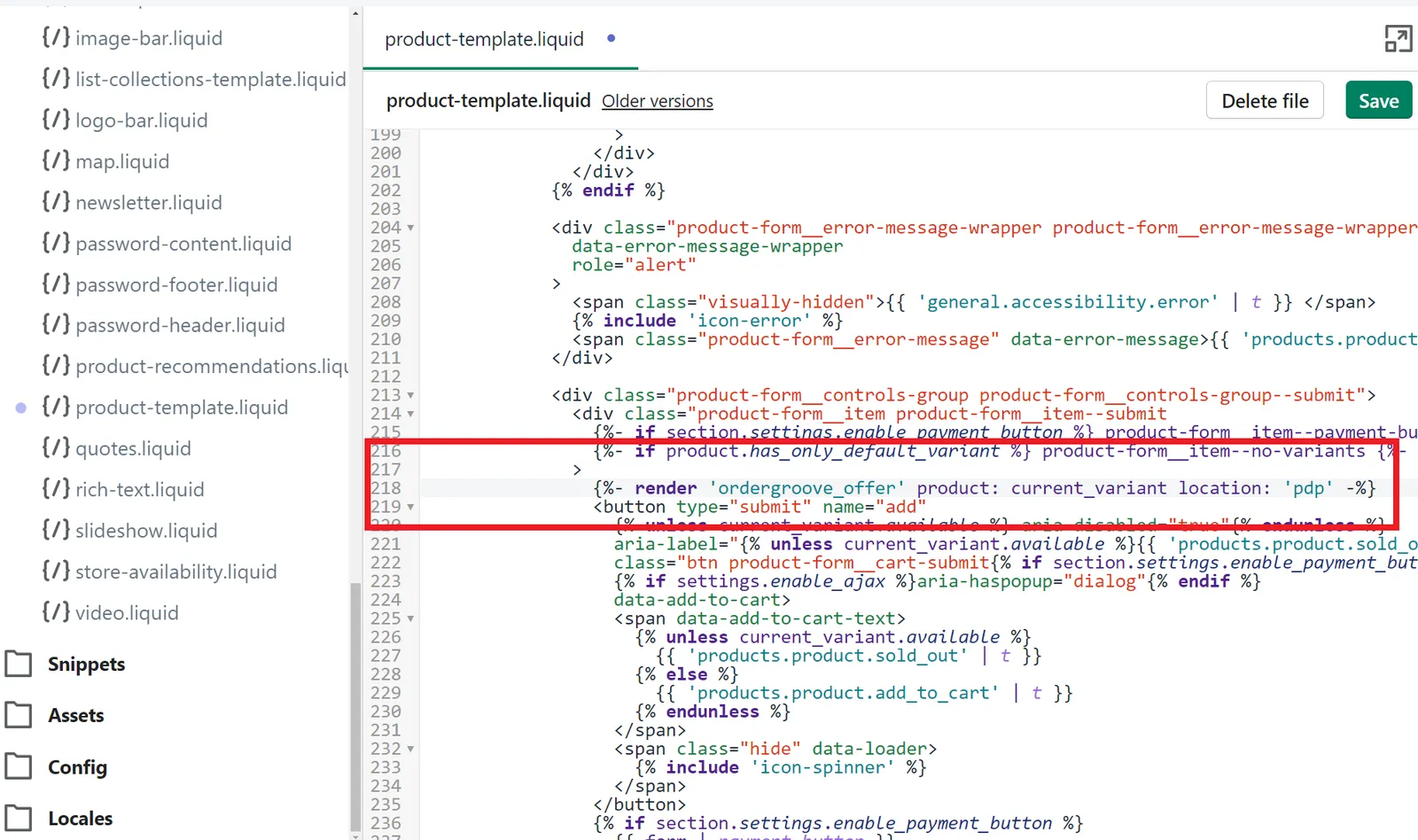
Task: Open rich-text.liquid file
Action: [140, 489]
